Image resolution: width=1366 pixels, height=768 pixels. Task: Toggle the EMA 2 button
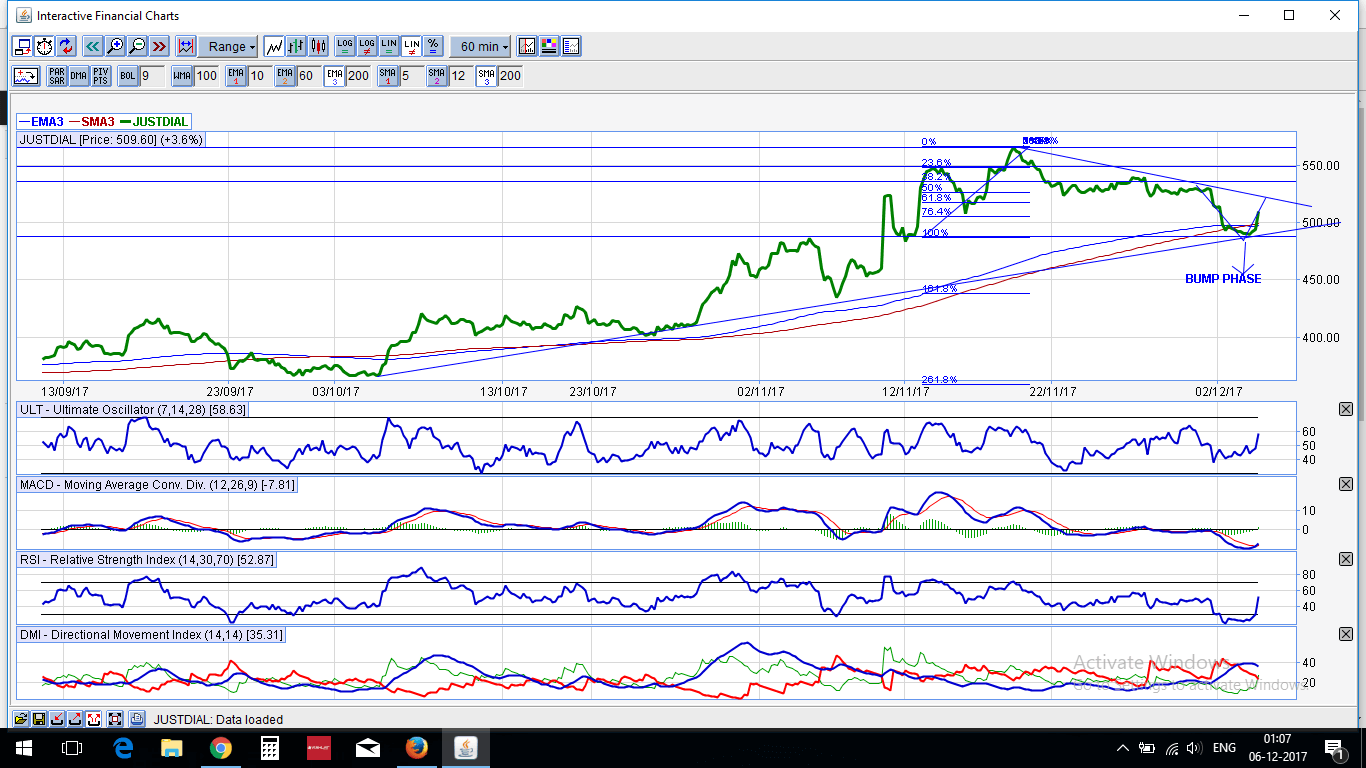click(285, 76)
